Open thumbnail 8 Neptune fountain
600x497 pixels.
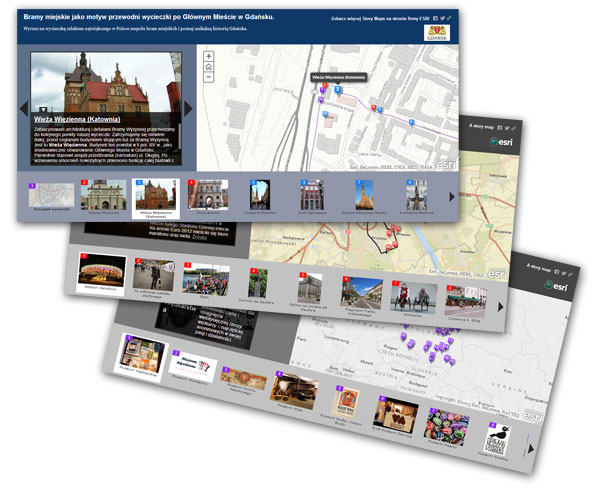point(416,195)
